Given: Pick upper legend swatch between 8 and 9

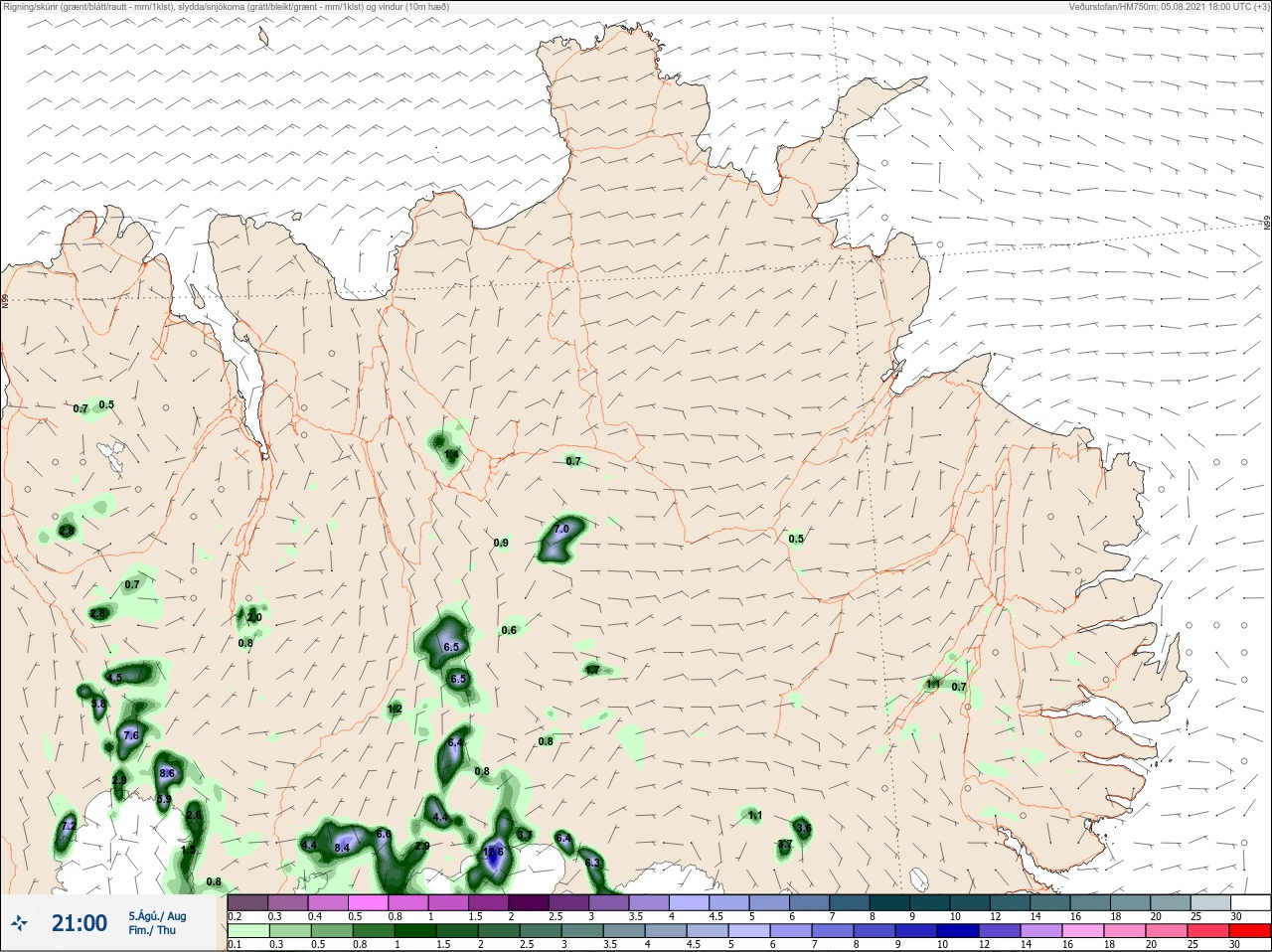Looking at the screenshot, I should (890, 902).
